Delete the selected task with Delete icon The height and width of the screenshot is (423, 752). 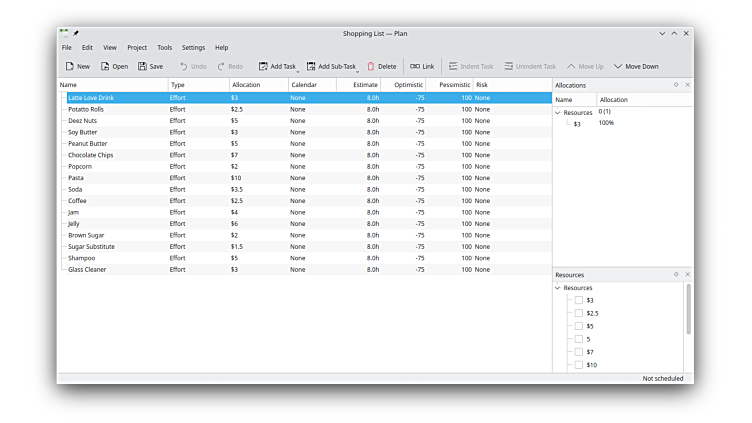point(371,67)
